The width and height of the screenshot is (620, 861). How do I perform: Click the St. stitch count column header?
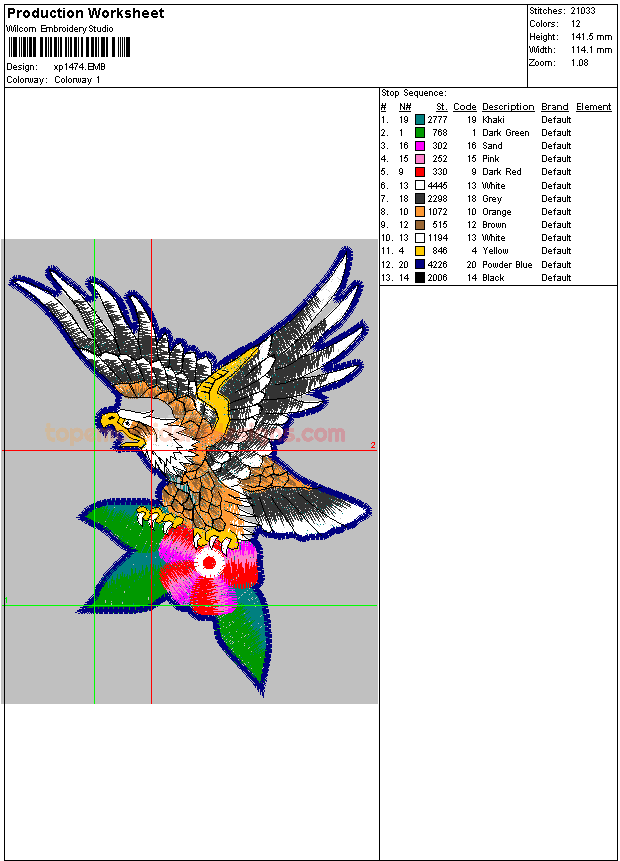click(441, 107)
